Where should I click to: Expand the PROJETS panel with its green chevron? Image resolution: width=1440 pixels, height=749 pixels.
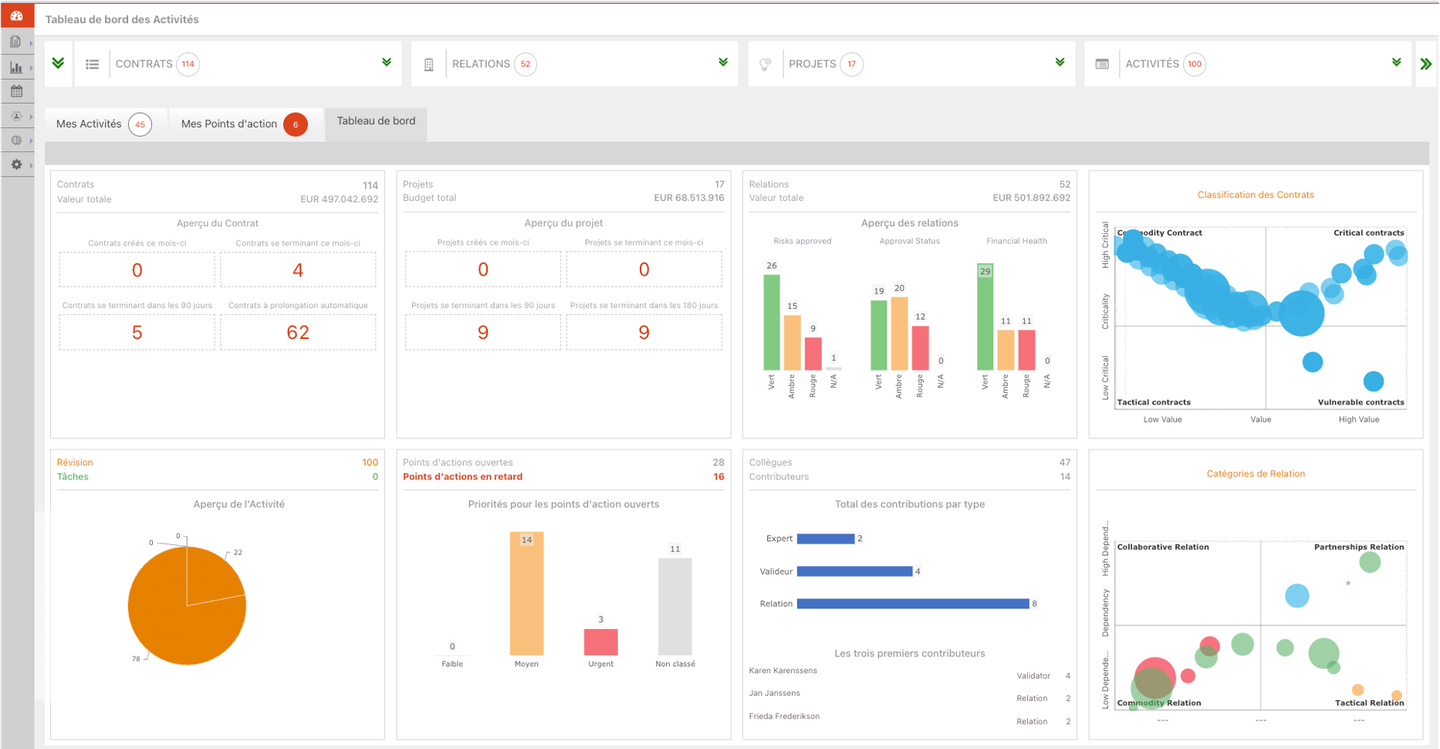coord(1060,63)
